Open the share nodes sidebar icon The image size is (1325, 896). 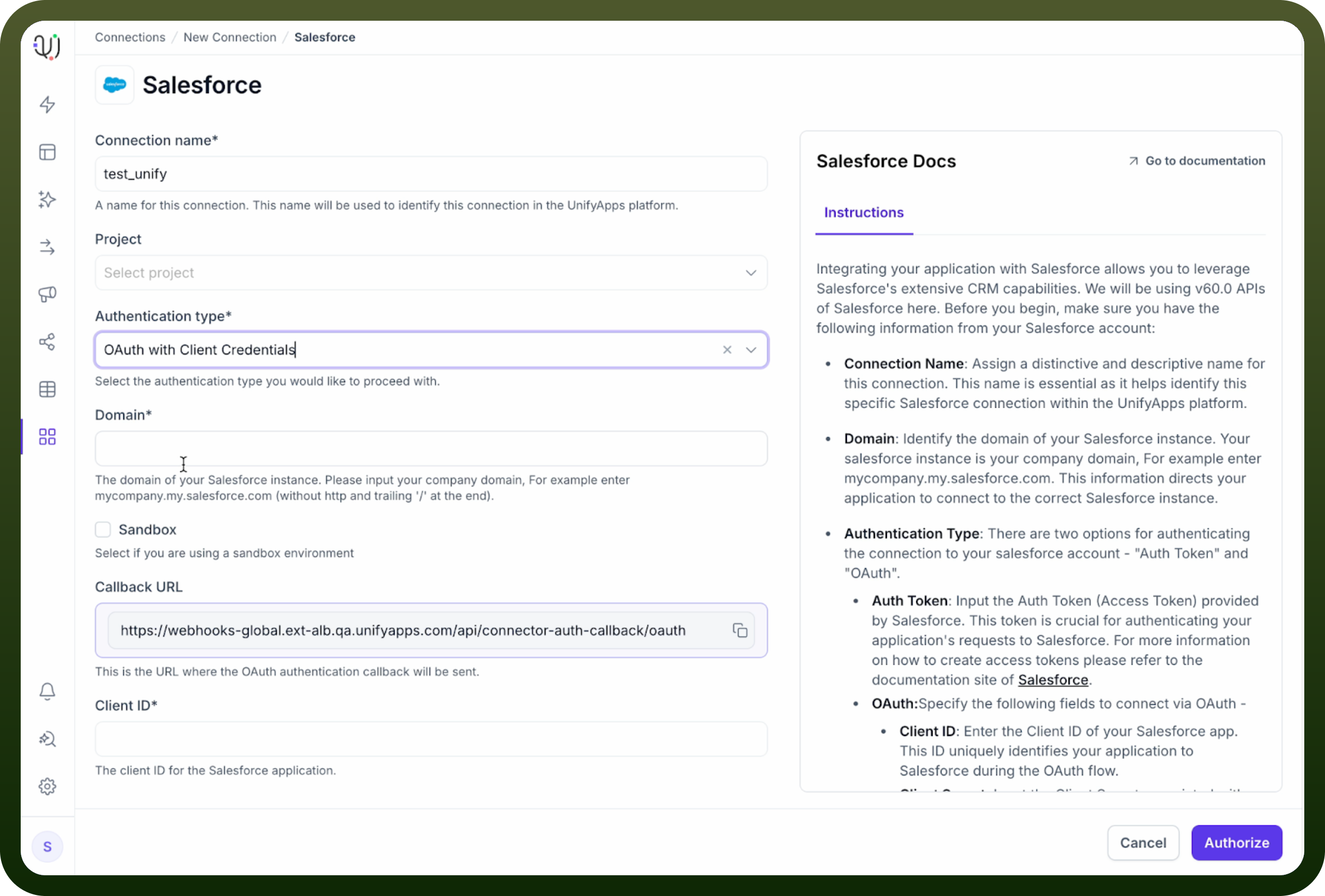47,342
